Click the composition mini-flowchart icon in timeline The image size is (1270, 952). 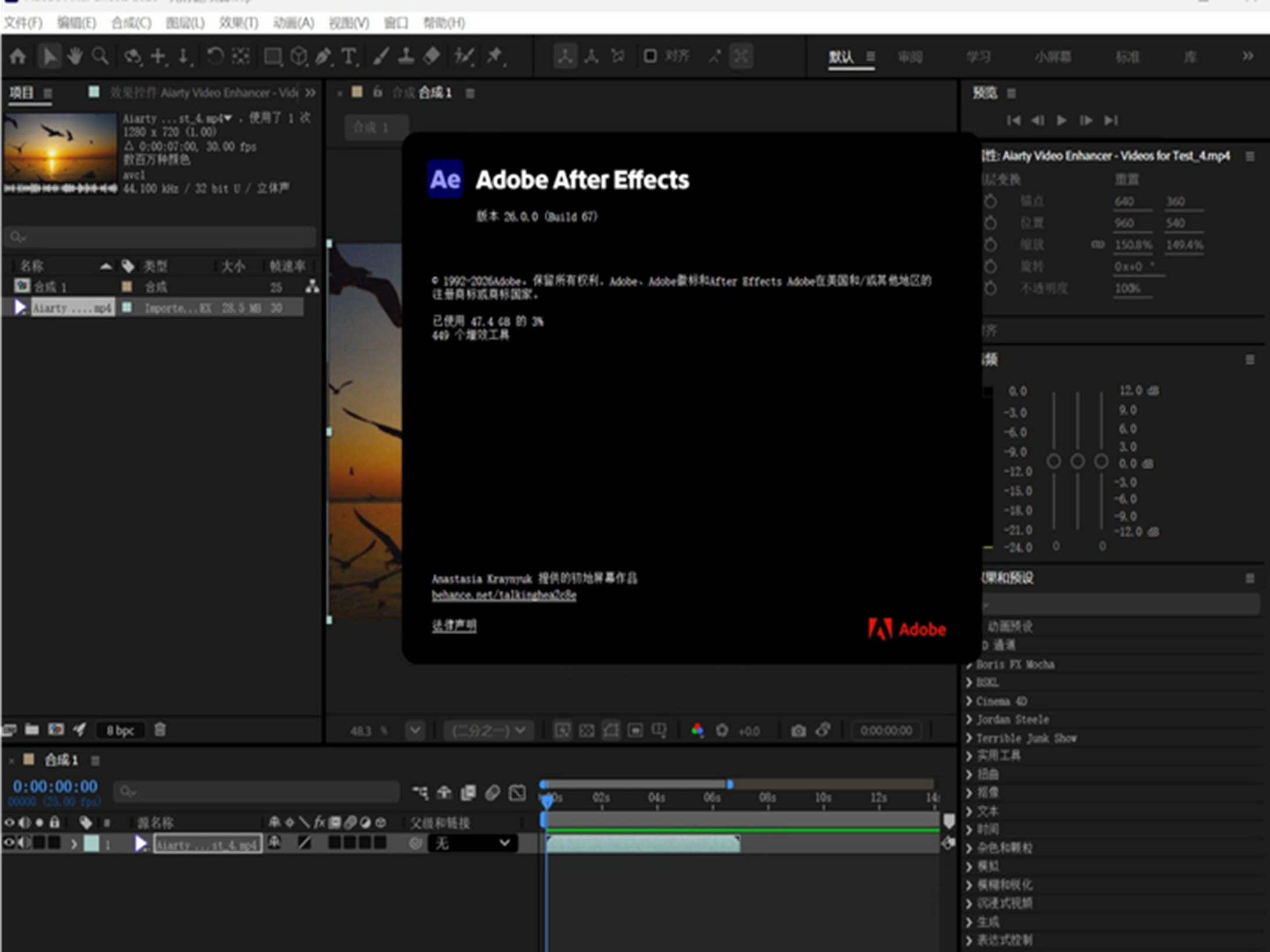(x=420, y=793)
